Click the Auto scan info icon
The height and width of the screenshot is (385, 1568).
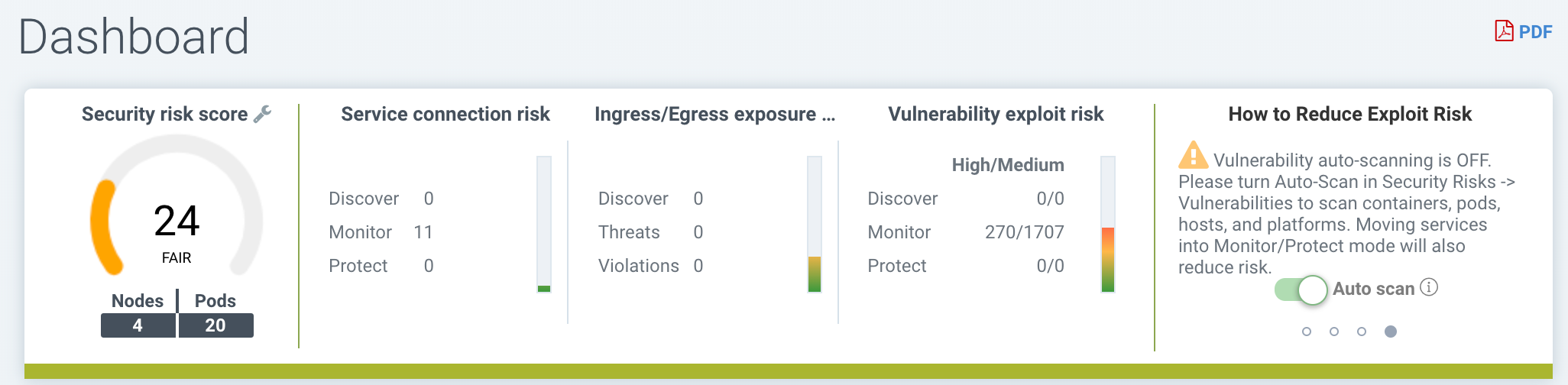point(1429,287)
